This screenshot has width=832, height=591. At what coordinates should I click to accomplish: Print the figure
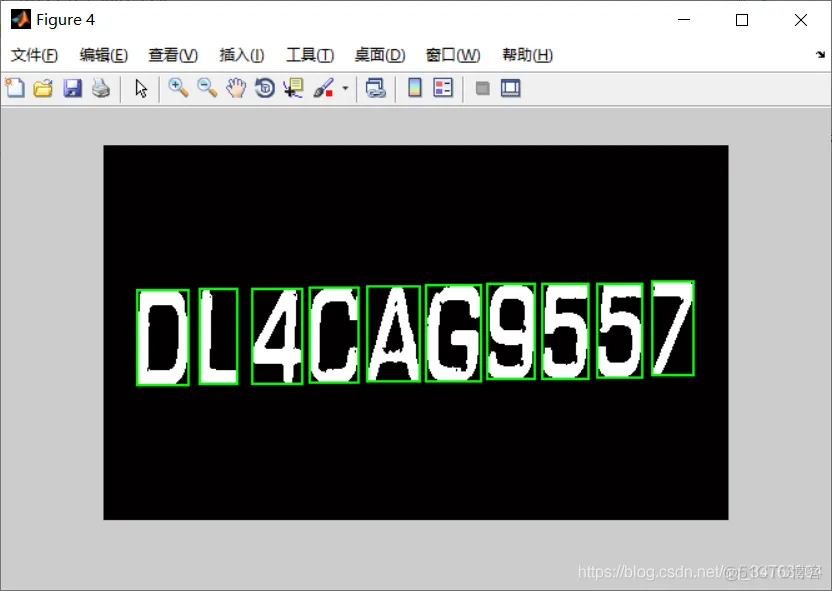point(101,88)
